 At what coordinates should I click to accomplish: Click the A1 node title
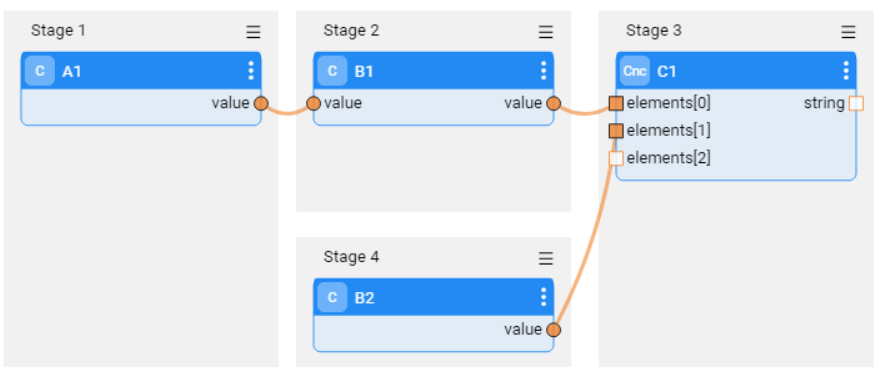[x=72, y=71]
